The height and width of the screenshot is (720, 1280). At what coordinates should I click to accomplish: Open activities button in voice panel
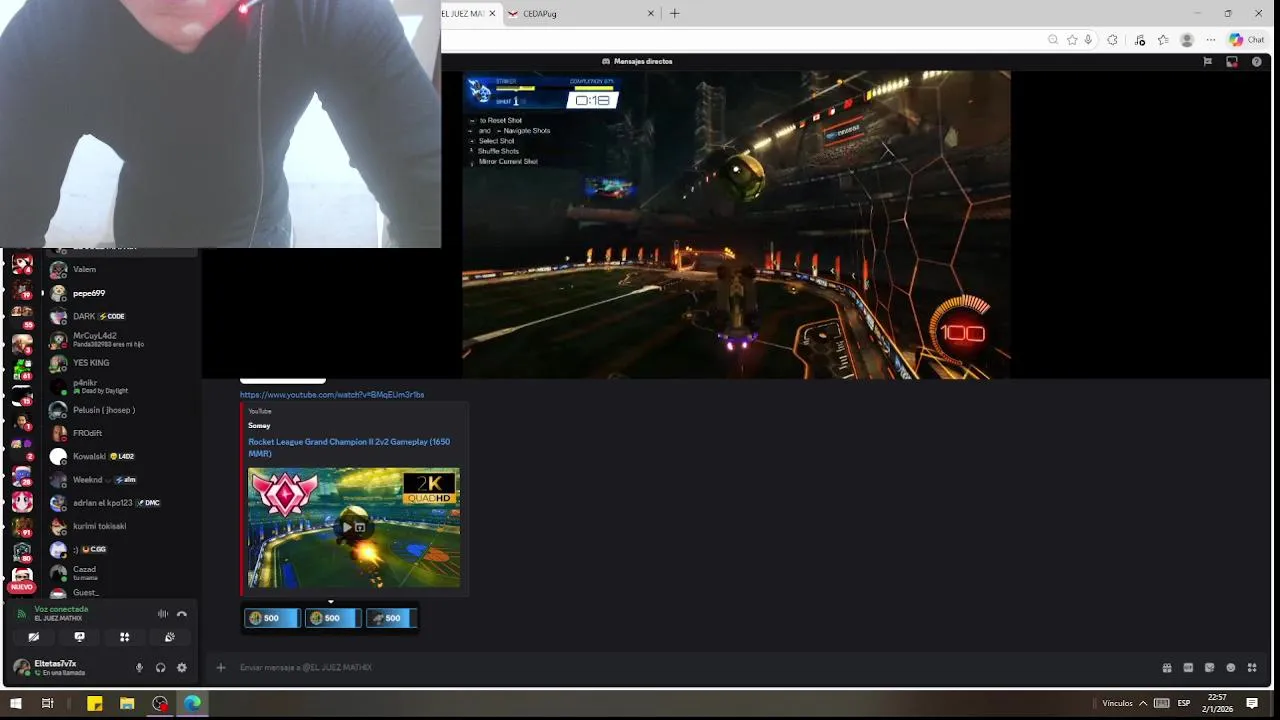(x=124, y=637)
